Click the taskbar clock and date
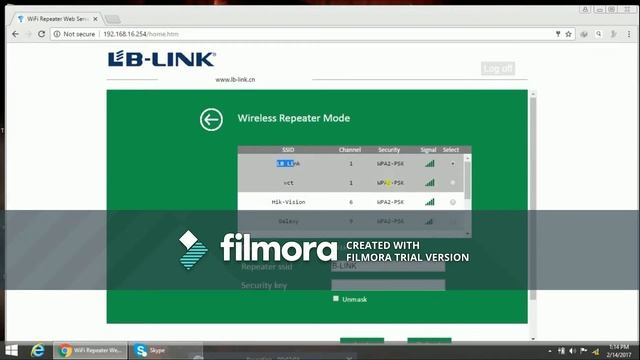Viewport: 640px width, 360px height. [x=619, y=351]
